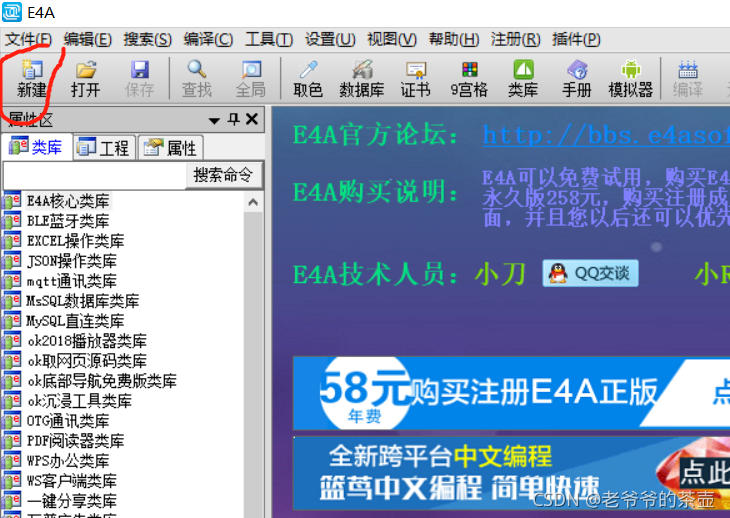Image resolution: width=730 pixels, height=518 pixels.
Task: Click the 58元 购买注册E4A正版 banner
Action: [x=511, y=393]
